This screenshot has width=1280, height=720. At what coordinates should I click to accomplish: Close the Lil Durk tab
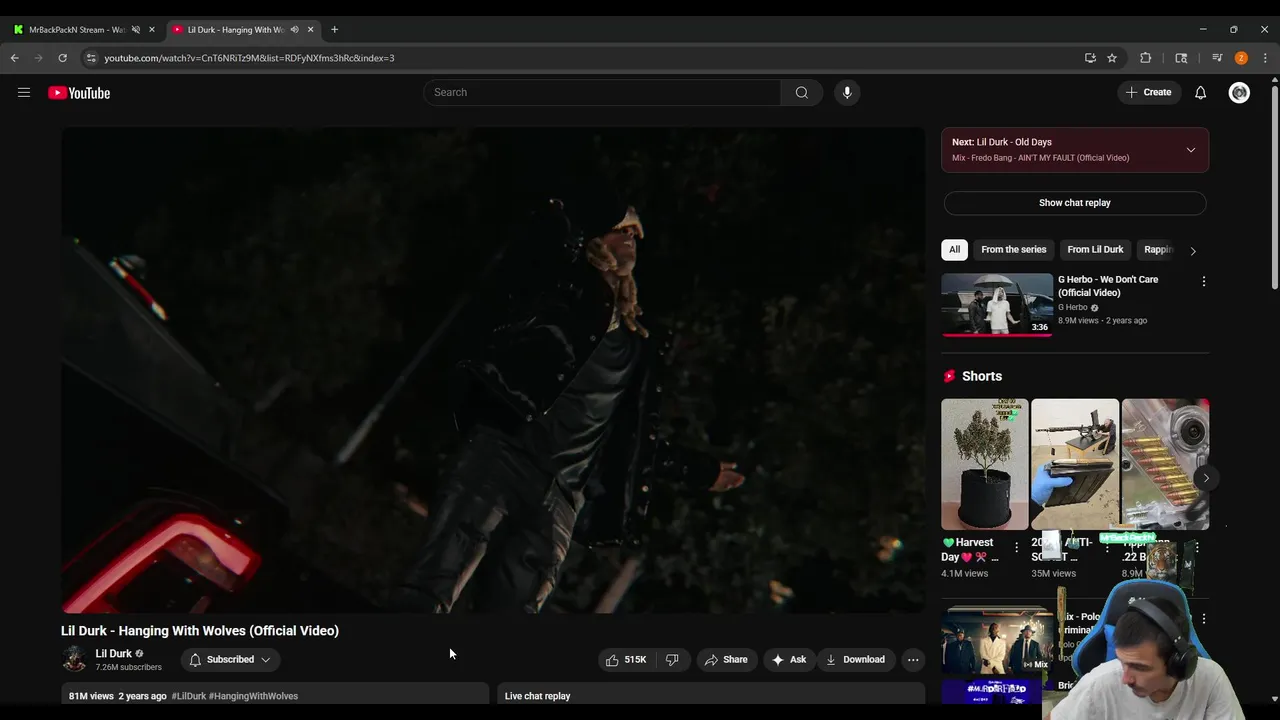point(310,29)
